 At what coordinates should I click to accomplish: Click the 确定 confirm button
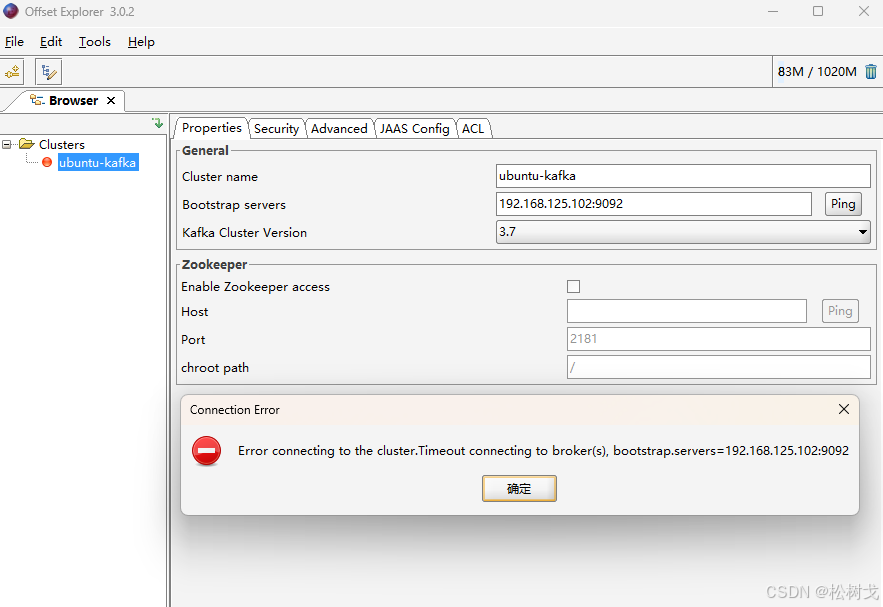(x=519, y=488)
